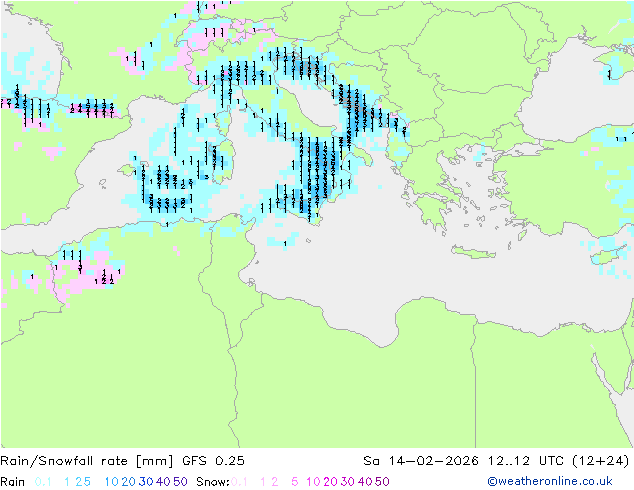
Task: Click the snow legend value 20
Action: click(330, 482)
